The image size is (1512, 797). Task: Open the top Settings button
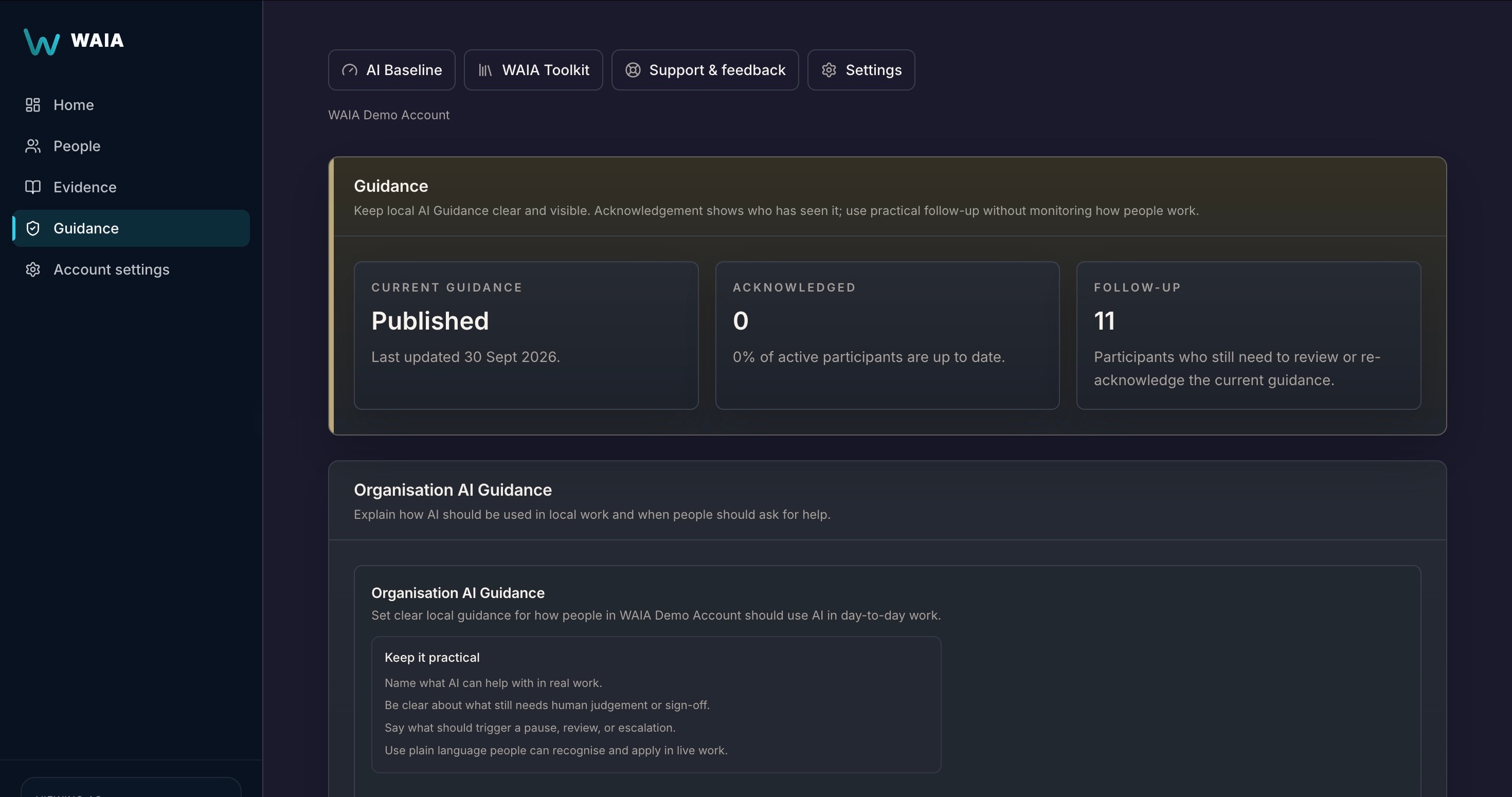point(861,70)
